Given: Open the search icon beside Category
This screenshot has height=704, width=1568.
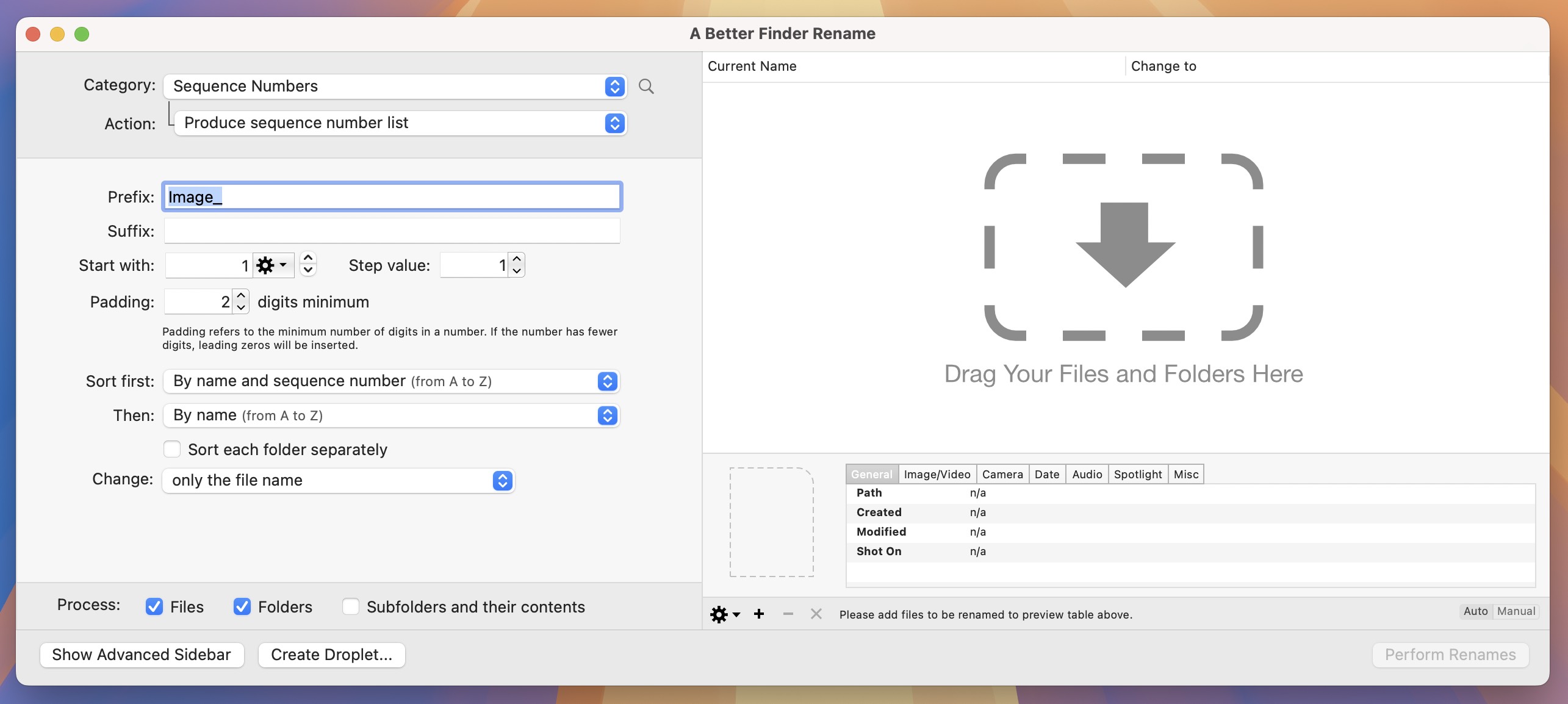Looking at the screenshot, I should (x=646, y=86).
